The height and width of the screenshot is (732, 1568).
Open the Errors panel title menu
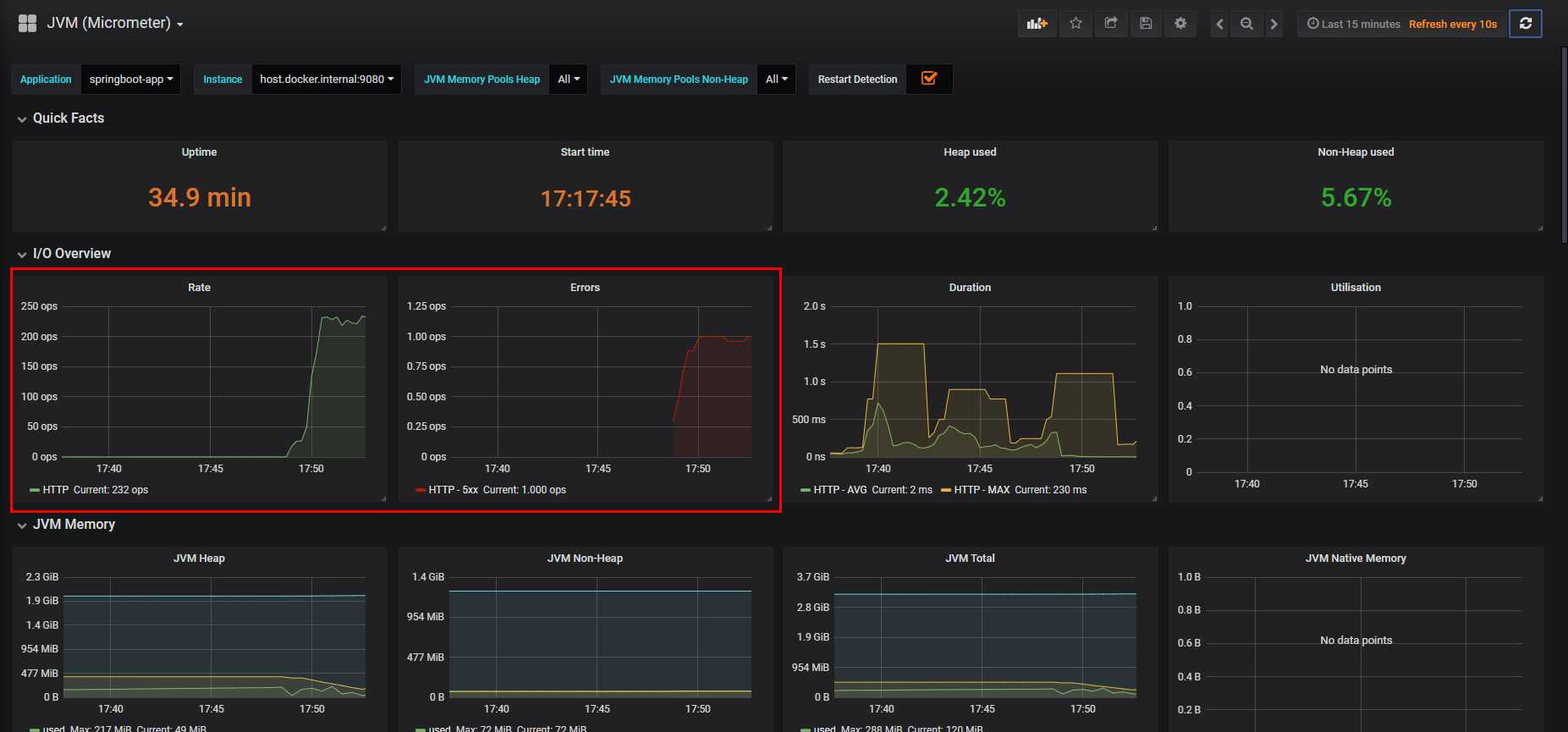585,288
